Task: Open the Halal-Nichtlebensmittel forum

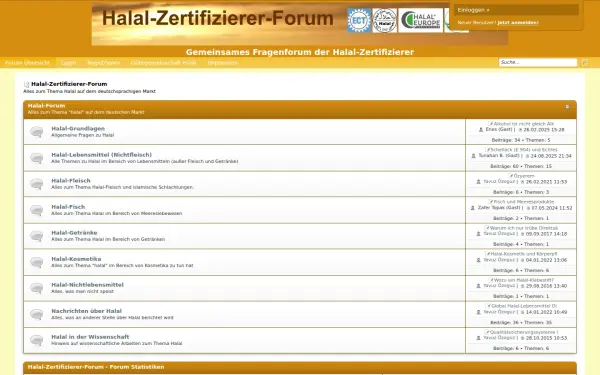Action: 87,285
